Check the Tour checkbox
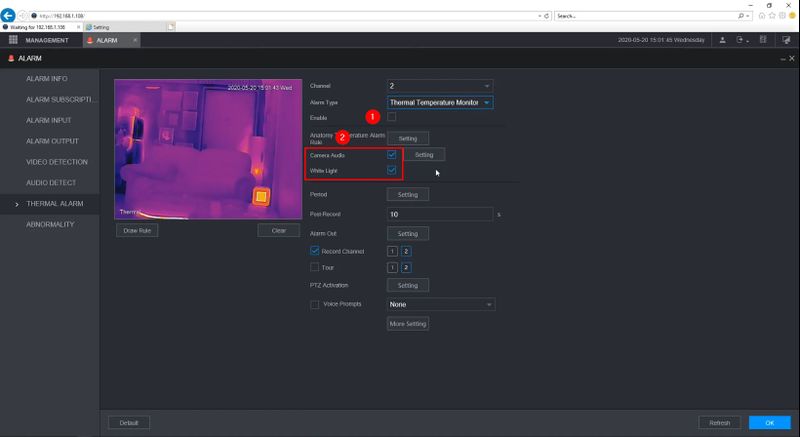 click(x=315, y=267)
